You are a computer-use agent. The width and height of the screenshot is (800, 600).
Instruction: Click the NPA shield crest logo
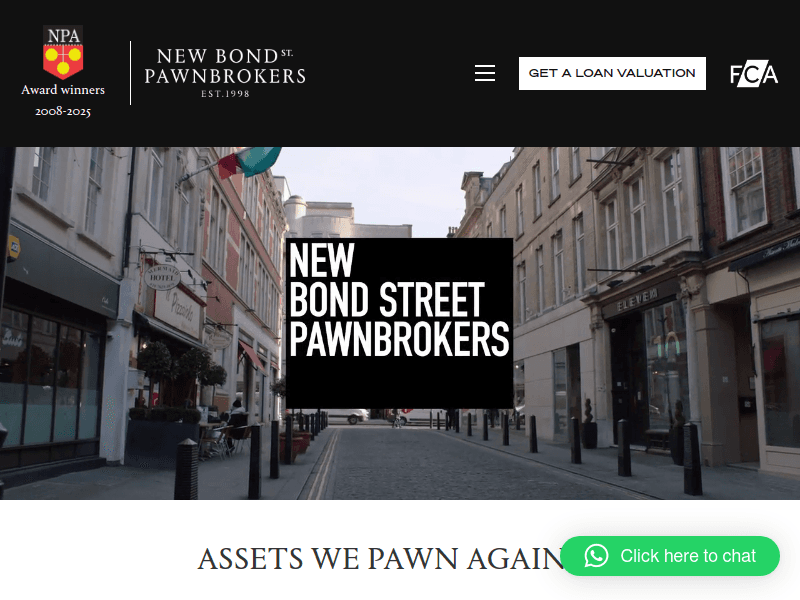click(x=63, y=53)
